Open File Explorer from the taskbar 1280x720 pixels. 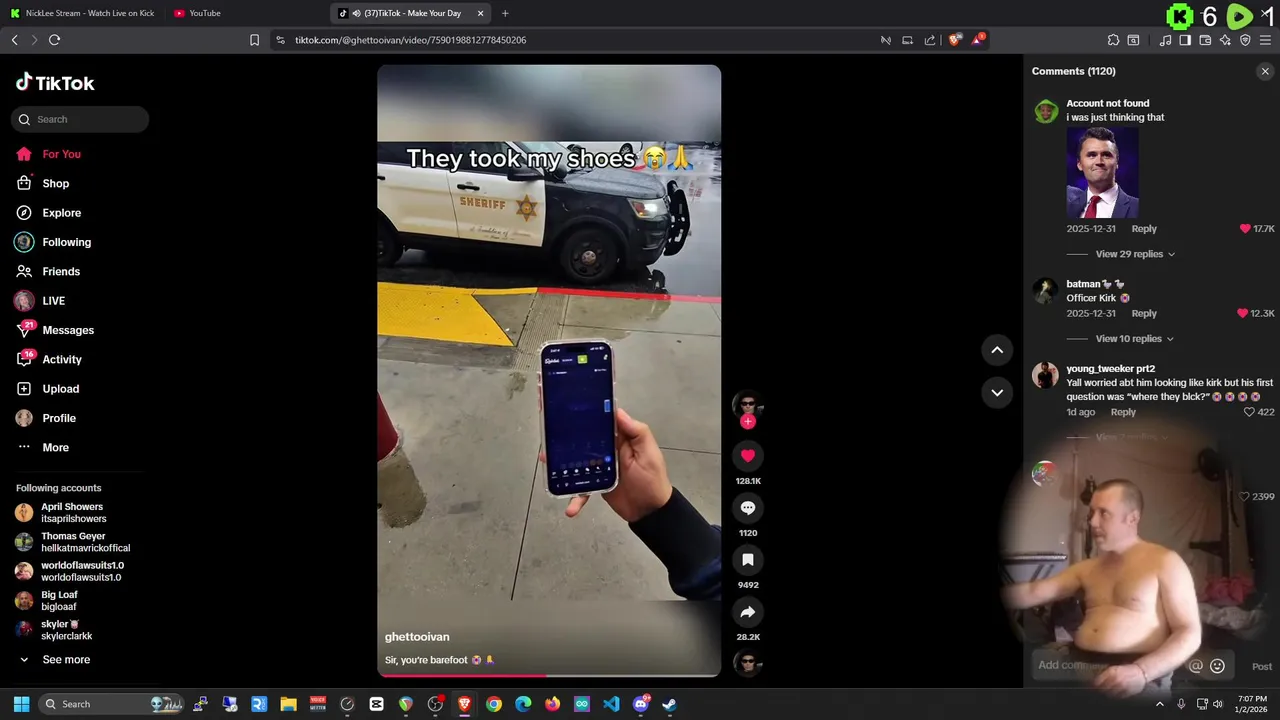pyautogui.click(x=288, y=704)
